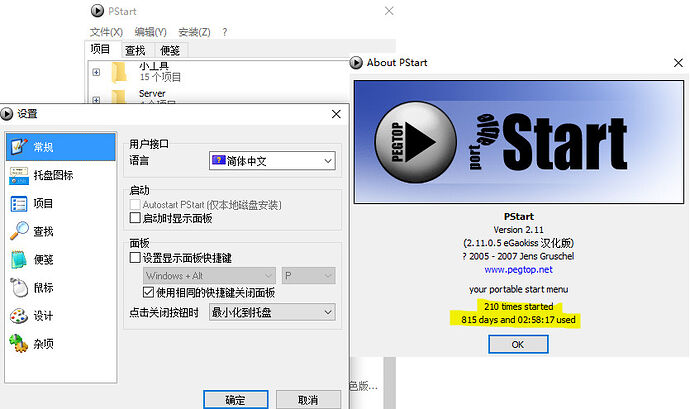Close the About PStart window

tap(678, 63)
